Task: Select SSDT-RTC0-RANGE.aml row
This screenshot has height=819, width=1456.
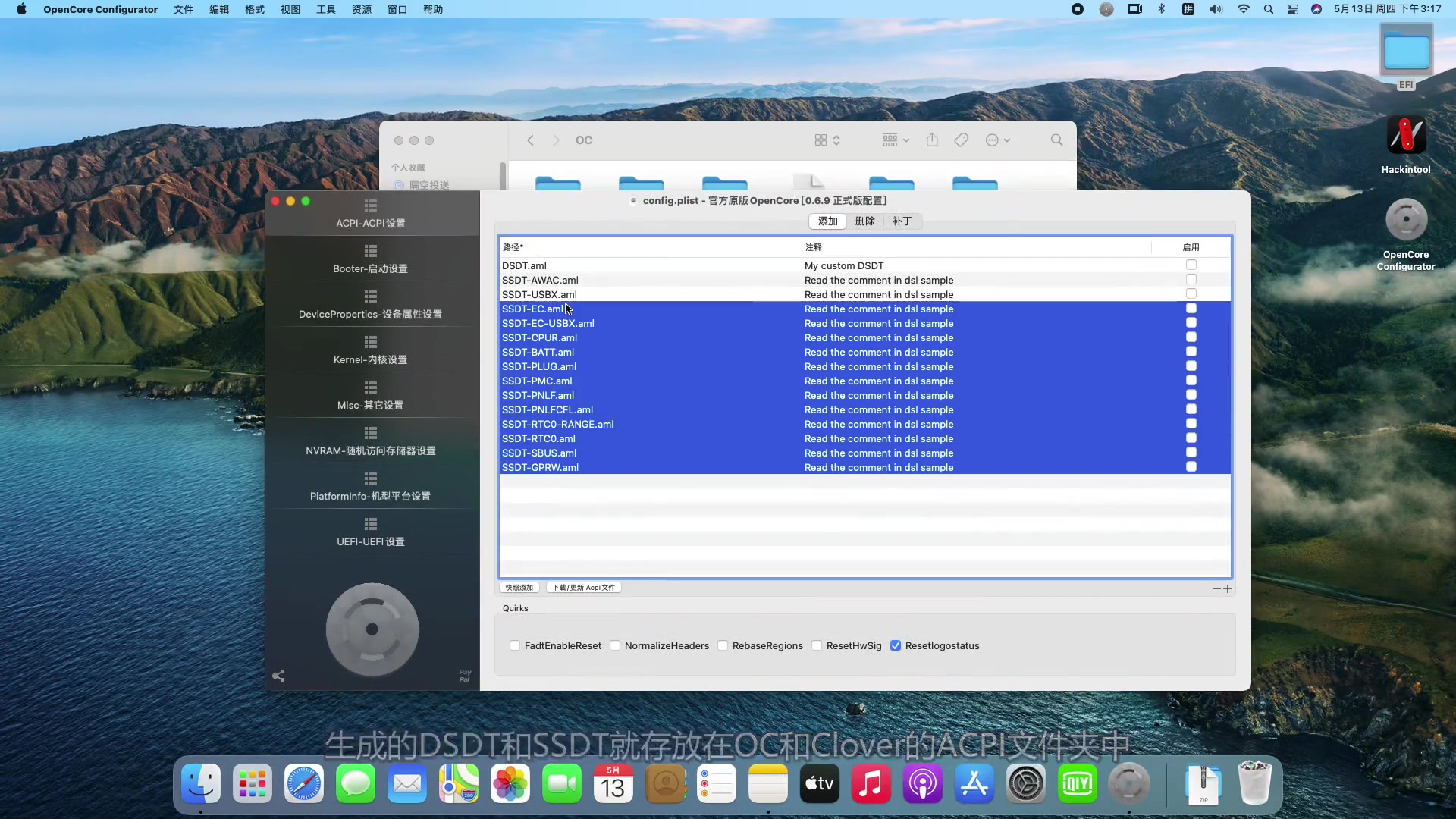Action: (x=864, y=424)
